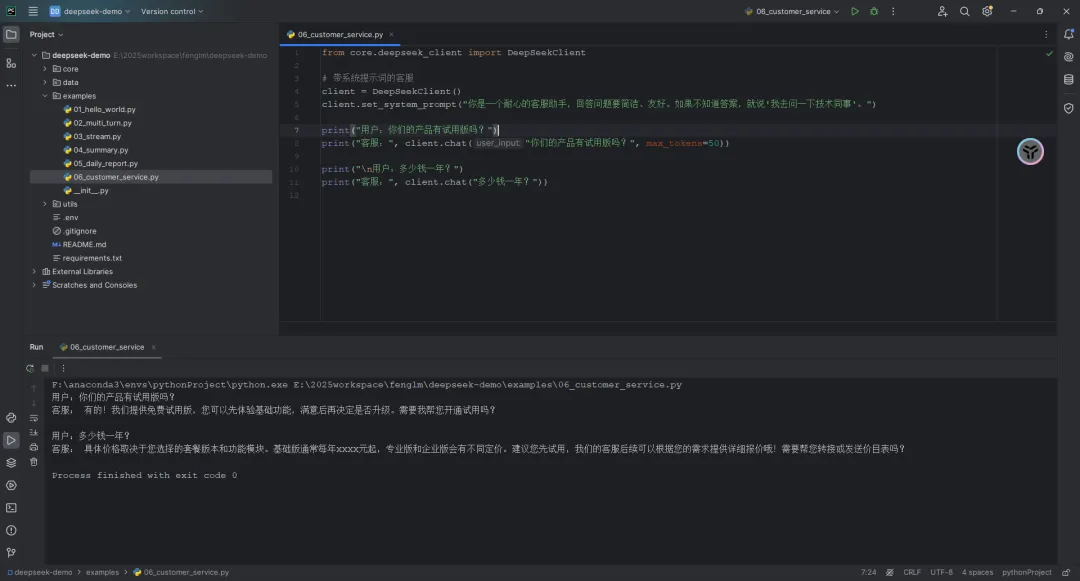The width and height of the screenshot is (1080, 581).
Task: Expand External Libraries node
Action: [x=34, y=271]
